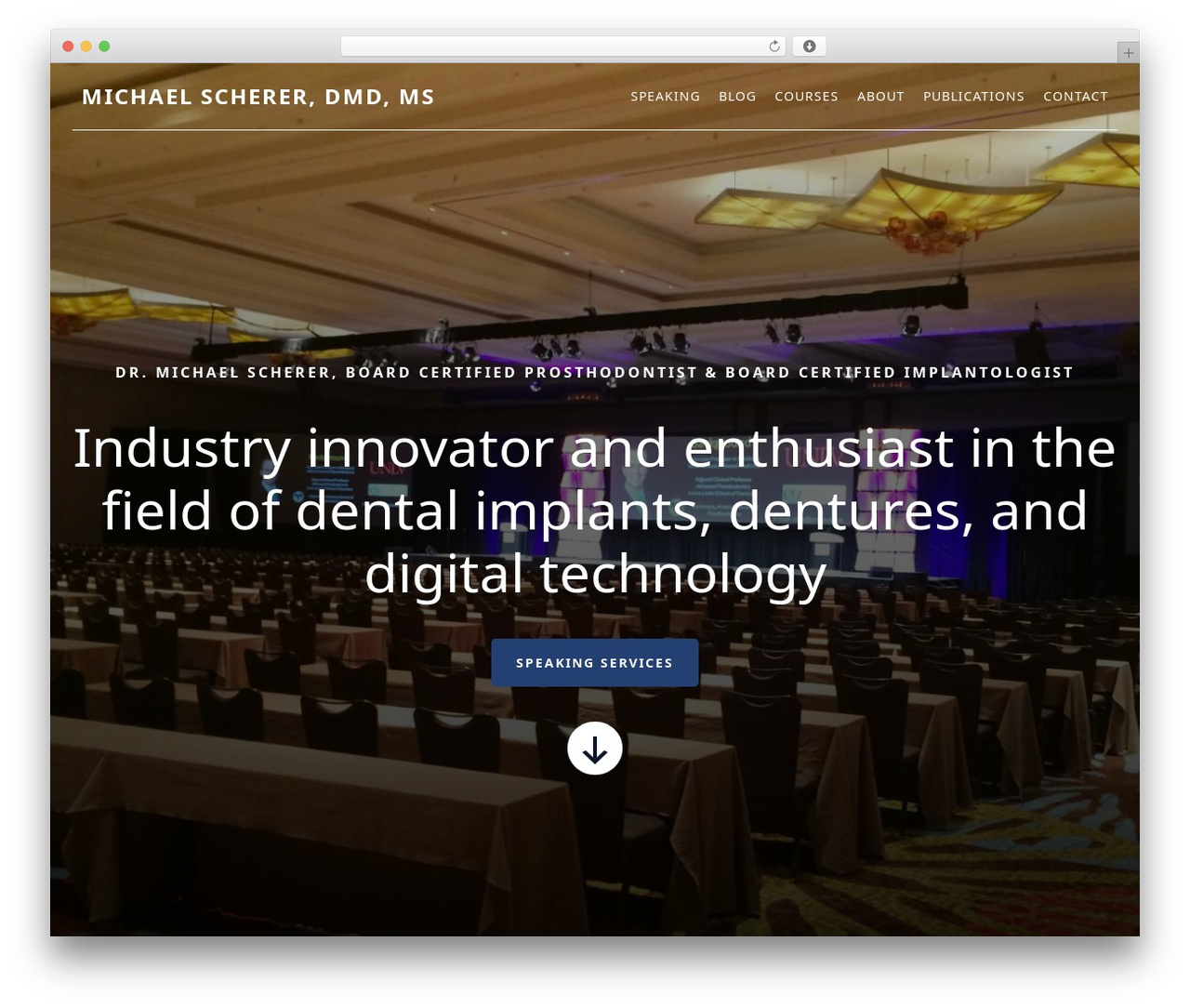
Task: Focus the browser address bar
Action: pos(562,46)
